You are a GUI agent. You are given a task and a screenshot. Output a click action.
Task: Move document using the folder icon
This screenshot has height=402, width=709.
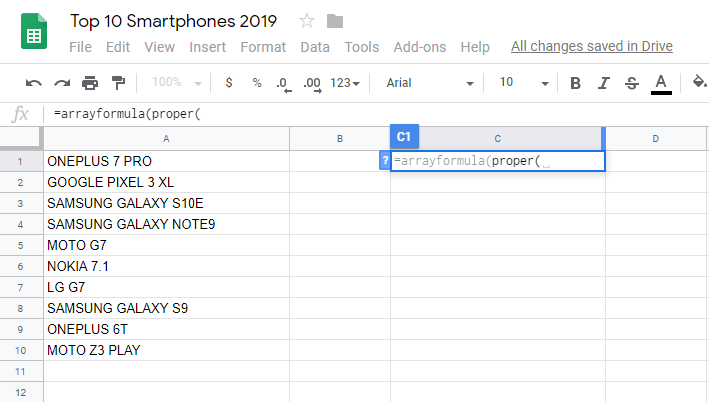pyautogui.click(x=335, y=21)
